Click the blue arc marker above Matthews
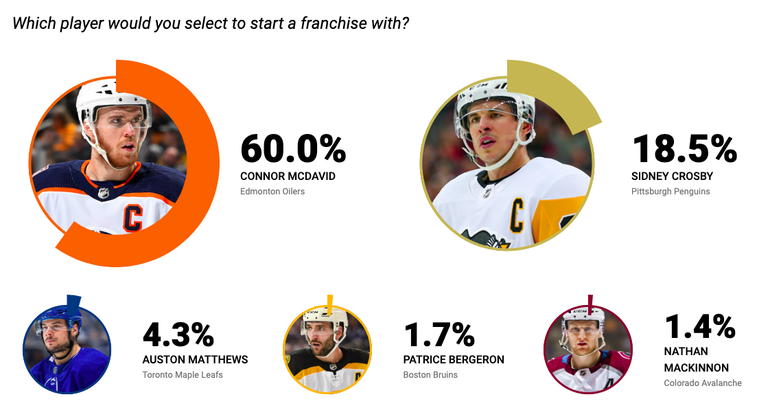Image resolution: width=770 pixels, height=419 pixels. pyautogui.click(x=74, y=305)
